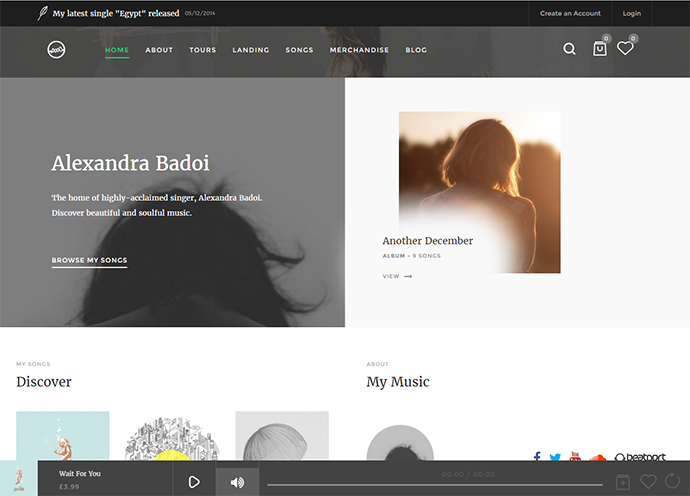
Task: Click the feather quill icon in top bar
Action: tap(42, 13)
